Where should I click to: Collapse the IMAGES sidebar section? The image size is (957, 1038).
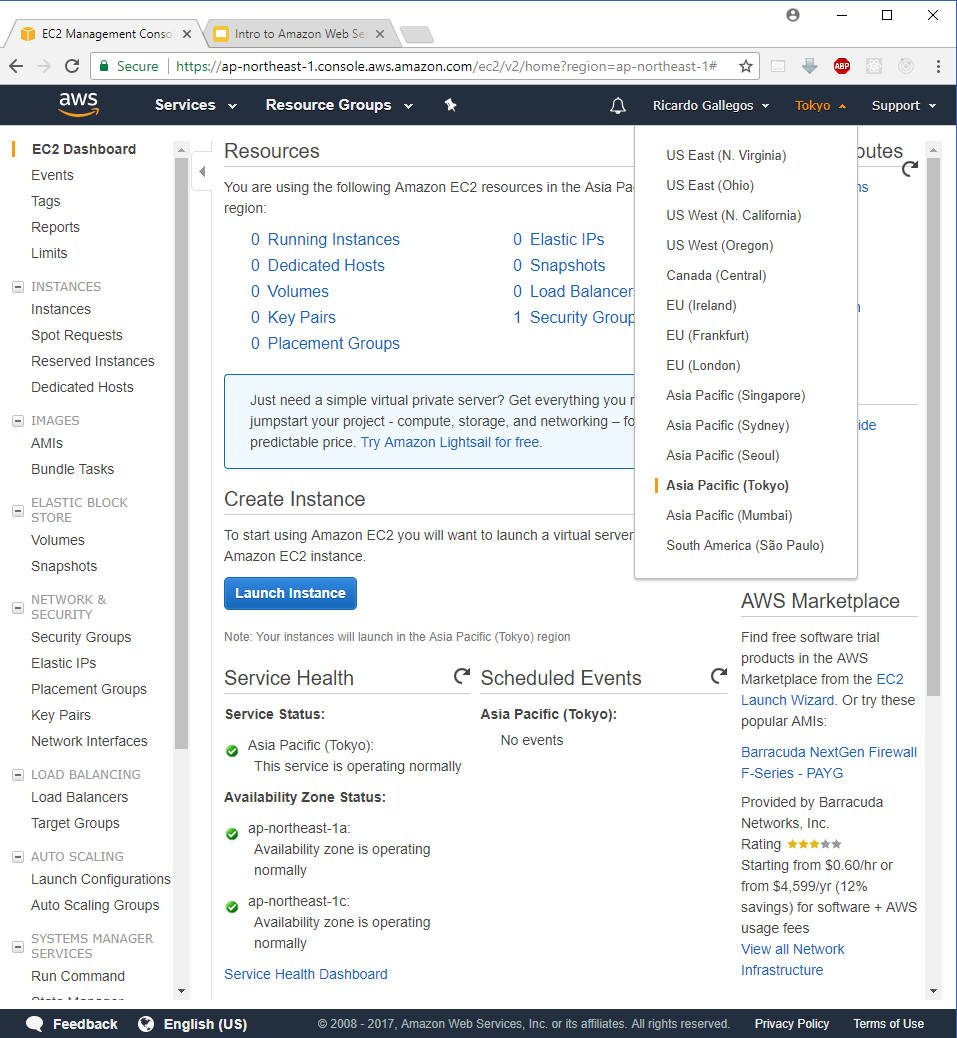(18, 421)
